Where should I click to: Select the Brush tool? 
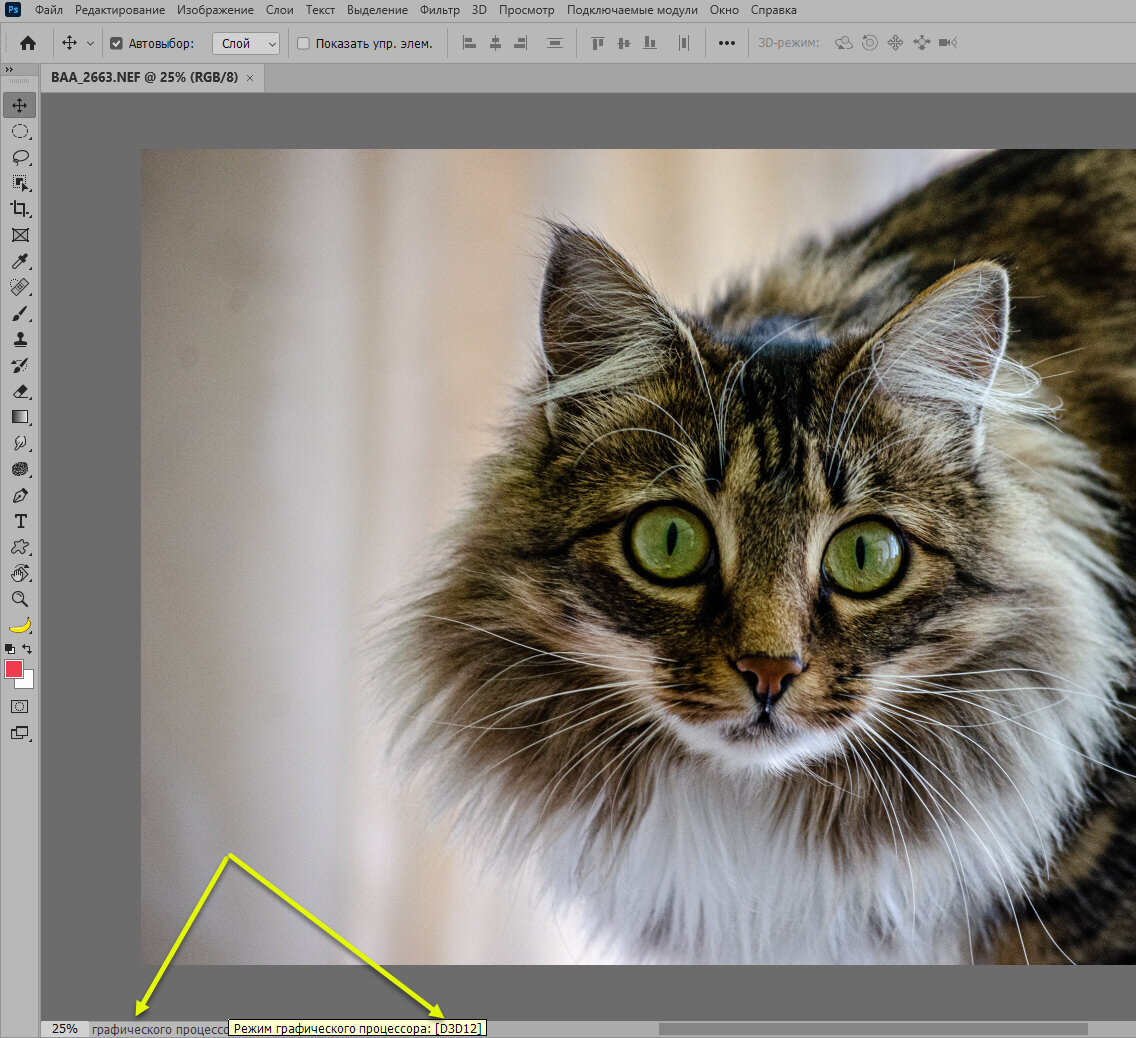click(x=20, y=314)
